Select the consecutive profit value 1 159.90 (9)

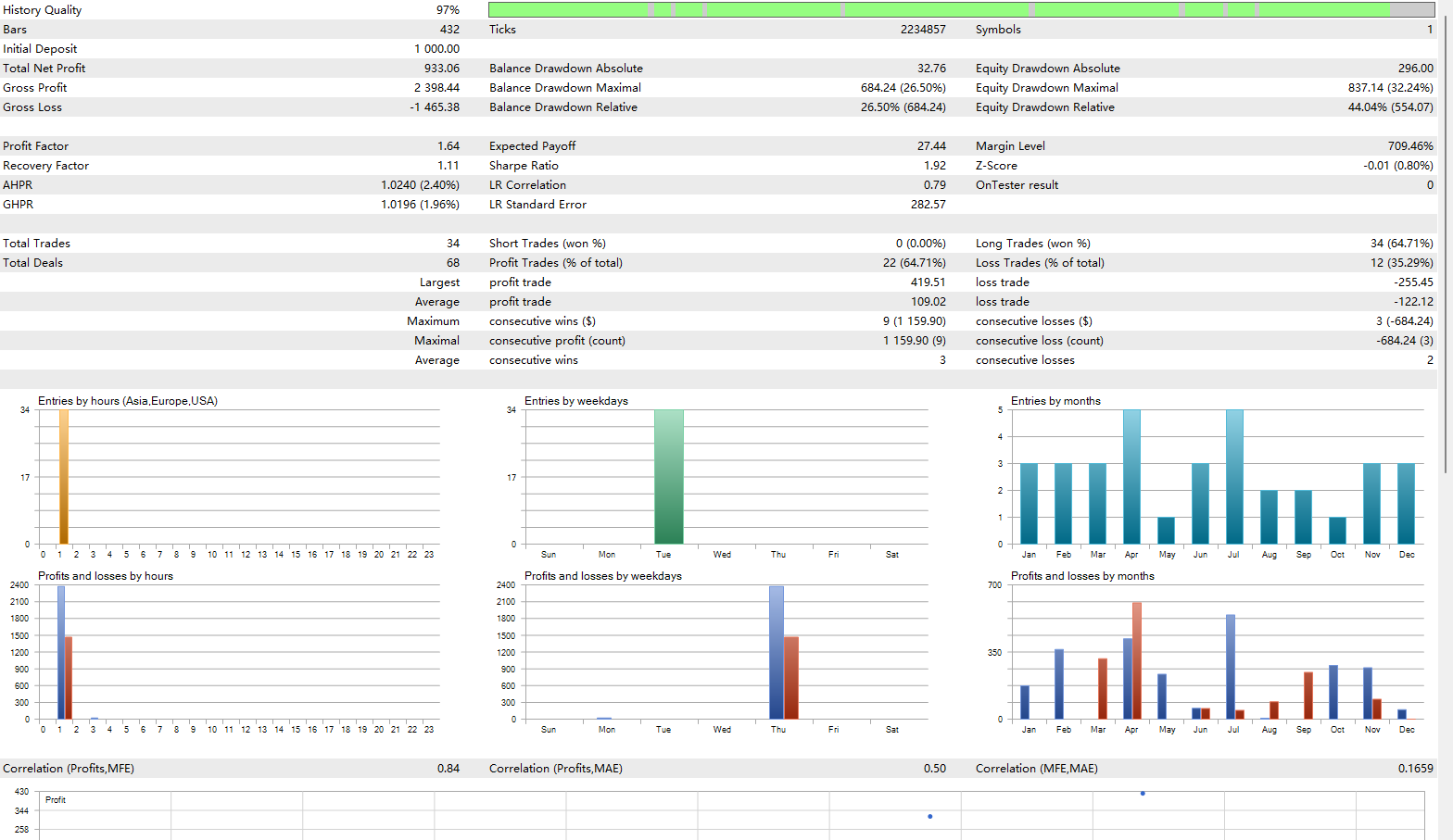point(915,340)
